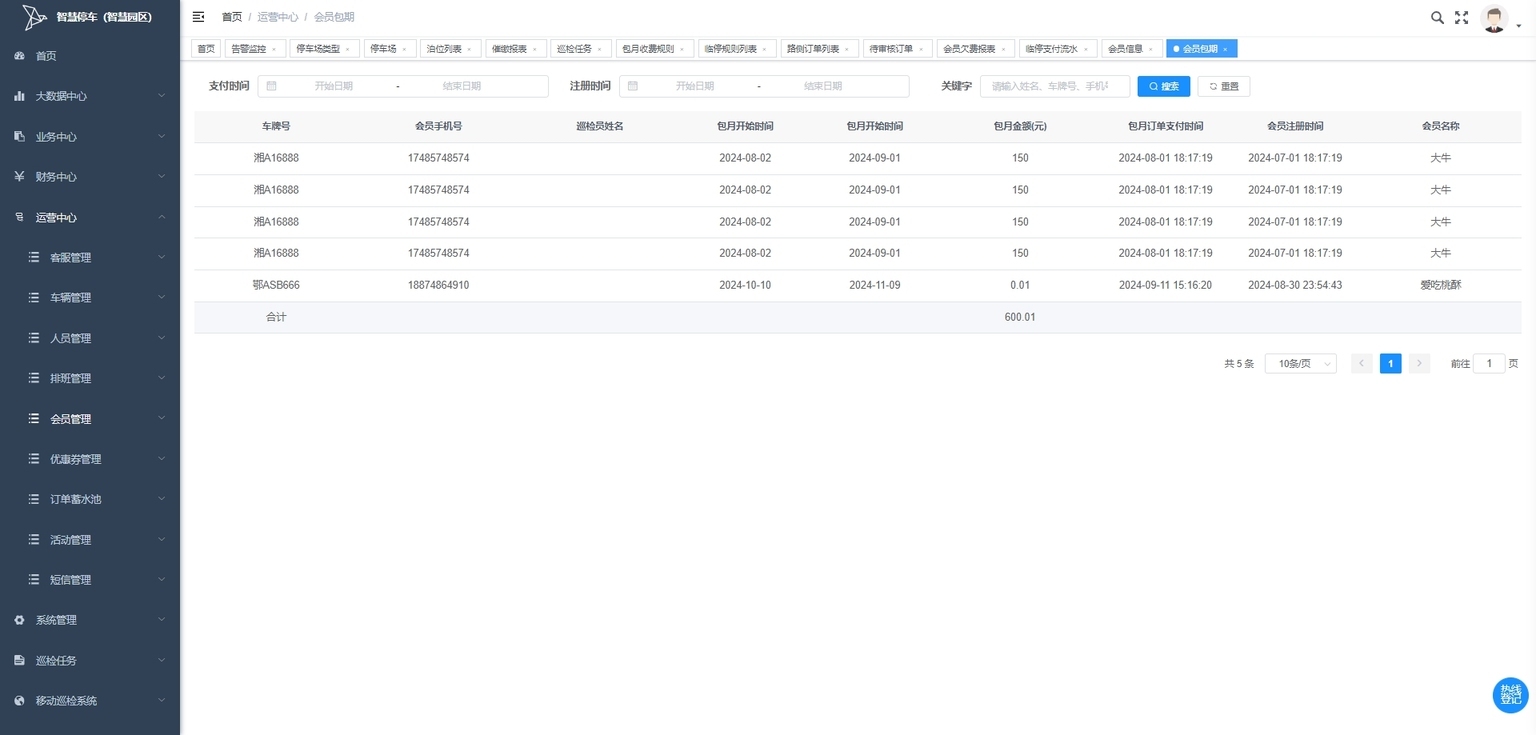This screenshot has width=1536, height=735.
Task: Collapse the 运营中心 menu section
Action: point(90,217)
